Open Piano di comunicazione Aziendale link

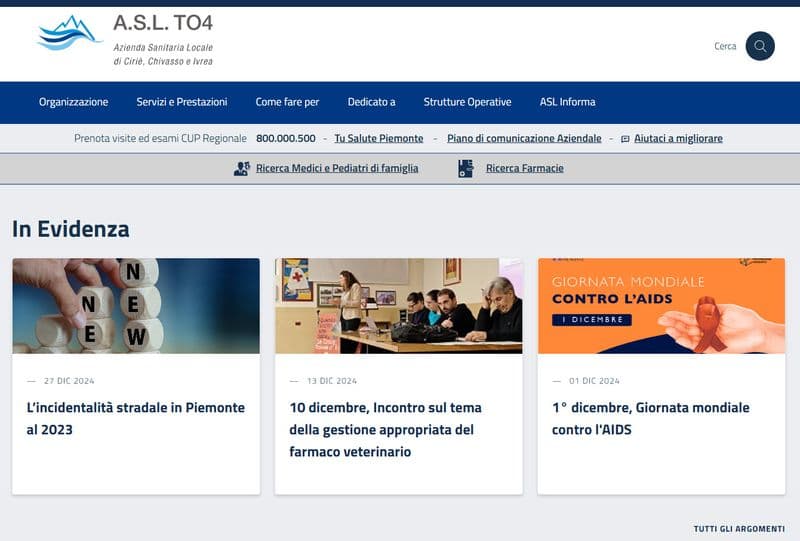(x=524, y=138)
